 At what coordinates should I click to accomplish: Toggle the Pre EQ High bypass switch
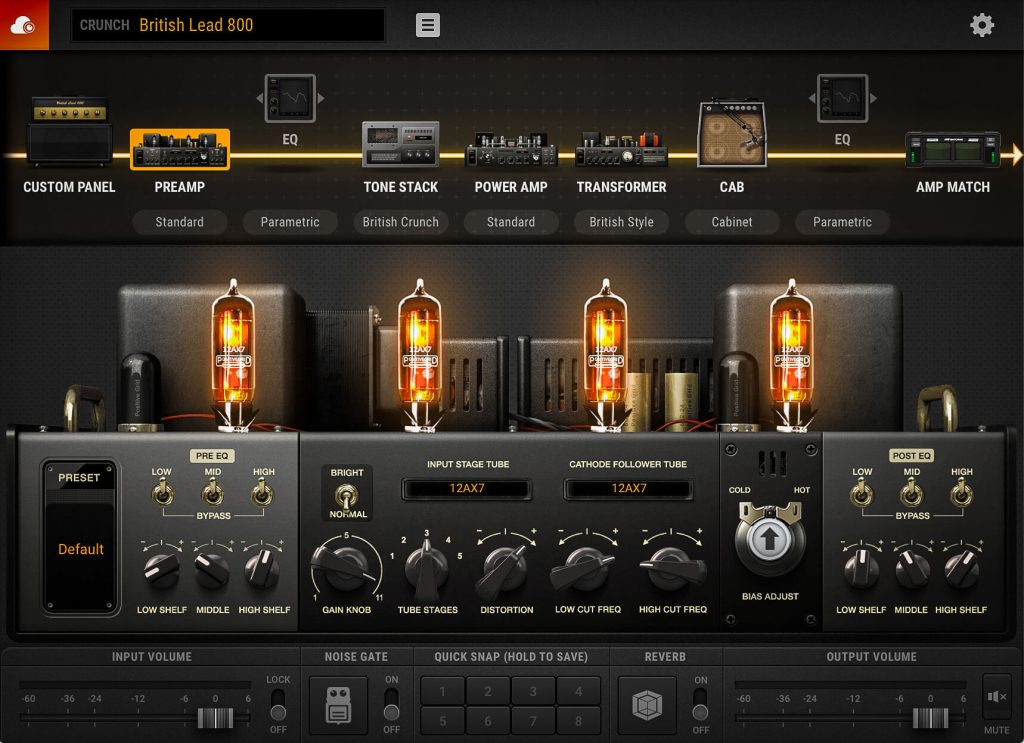click(x=263, y=493)
